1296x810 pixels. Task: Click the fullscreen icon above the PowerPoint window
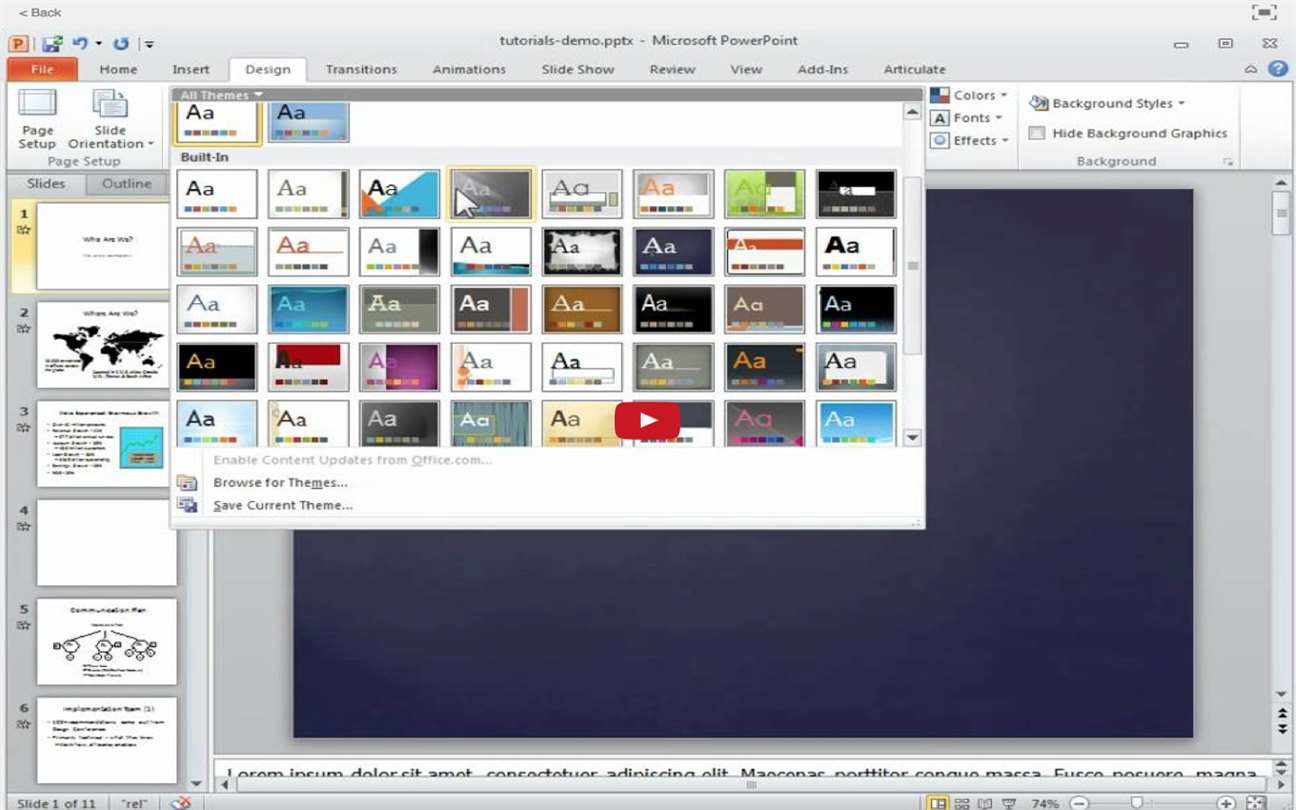point(1264,12)
